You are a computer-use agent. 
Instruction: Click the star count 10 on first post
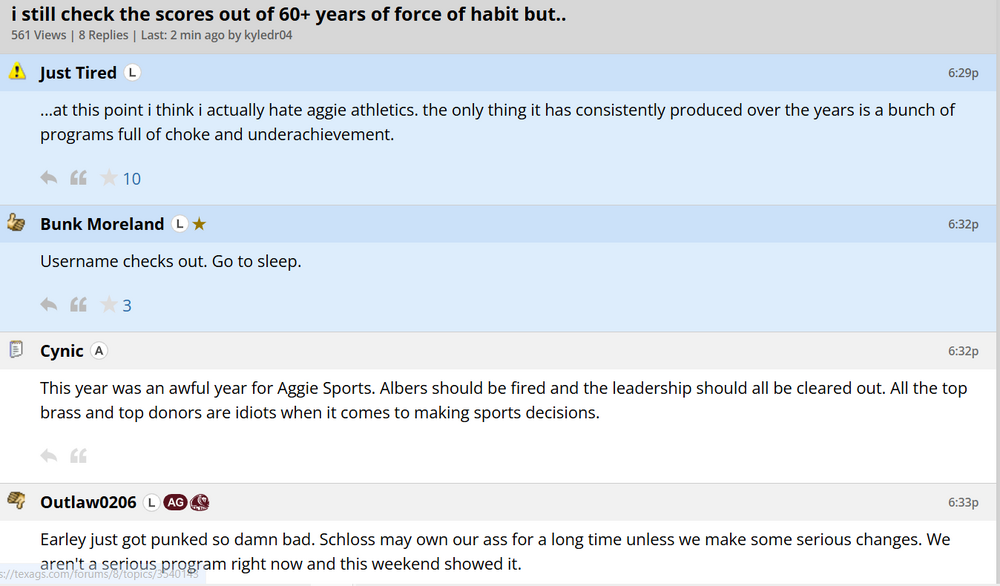coord(131,179)
